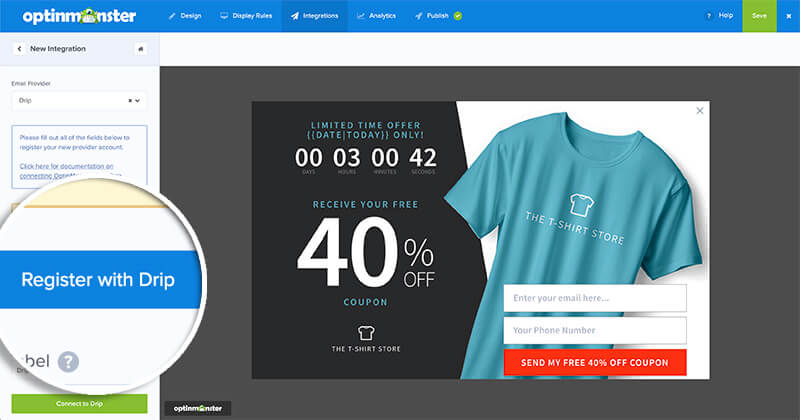The height and width of the screenshot is (420, 800).
Task: Open the Display Rules tab
Action: click(246, 16)
